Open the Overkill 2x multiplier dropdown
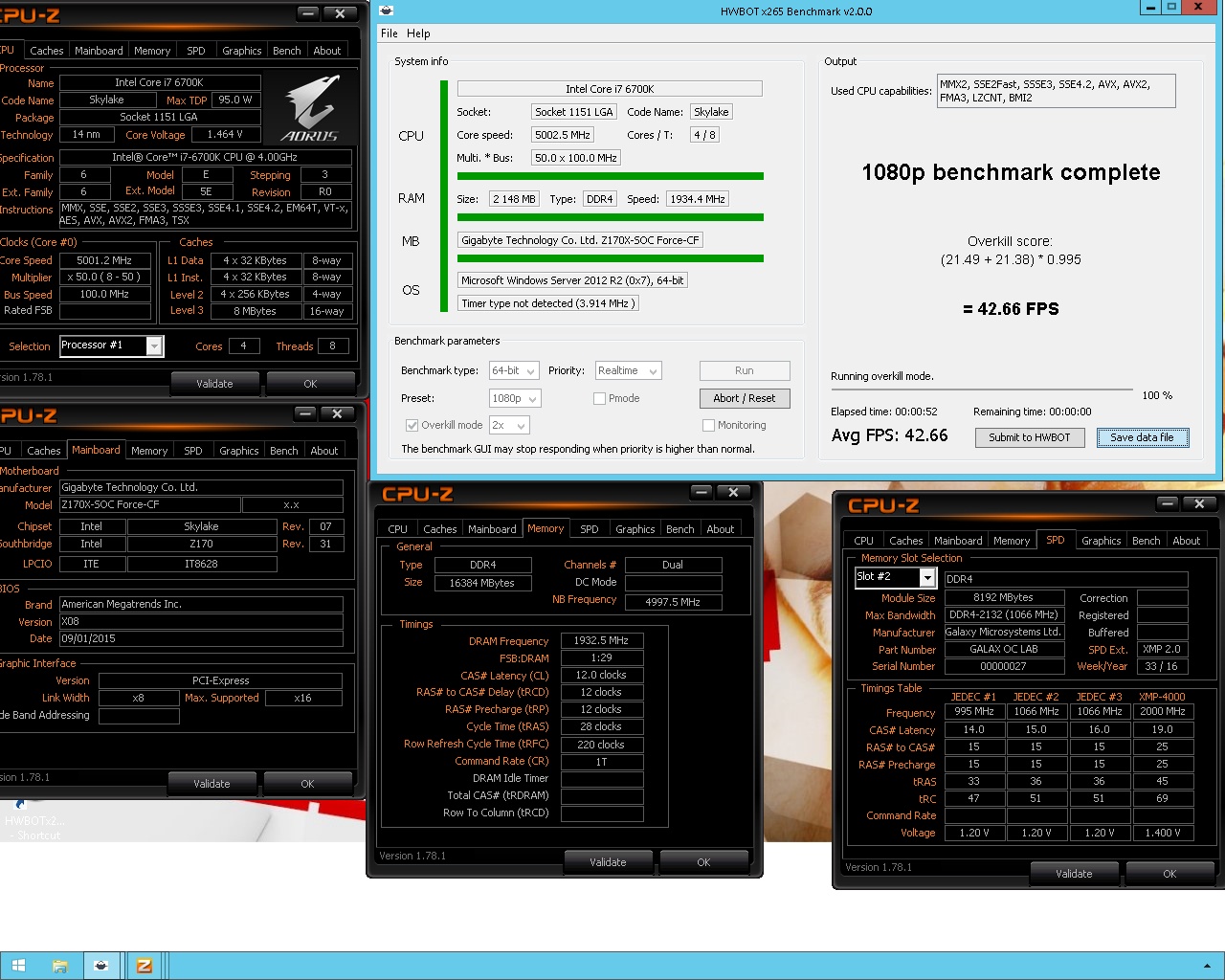The width and height of the screenshot is (1225, 980). [509, 425]
